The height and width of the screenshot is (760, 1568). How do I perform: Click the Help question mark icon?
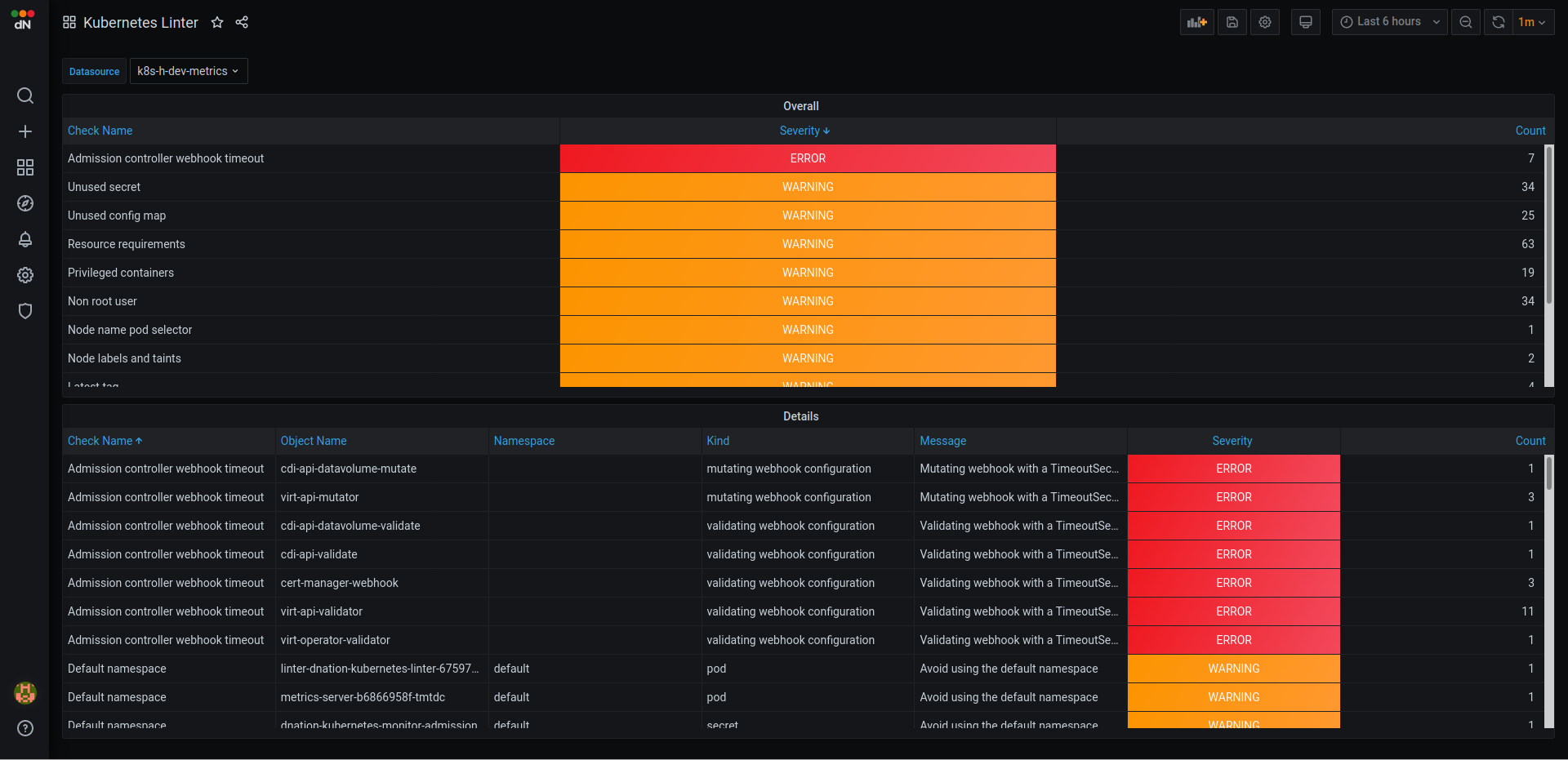pyautogui.click(x=24, y=728)
